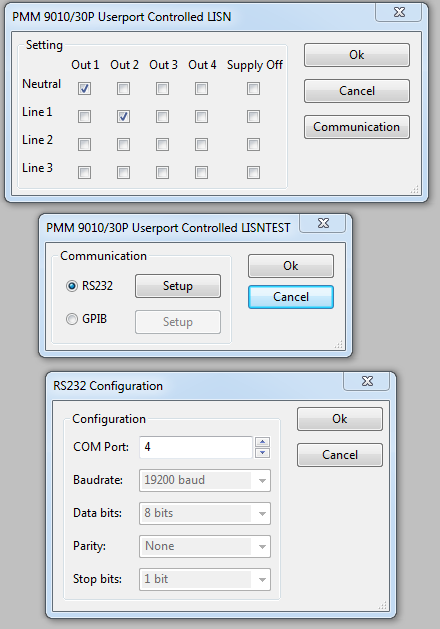Click the Communication button in LISN dialog
Image resolution: width=440 pixels, height=629 pixels.
(357, 127)
